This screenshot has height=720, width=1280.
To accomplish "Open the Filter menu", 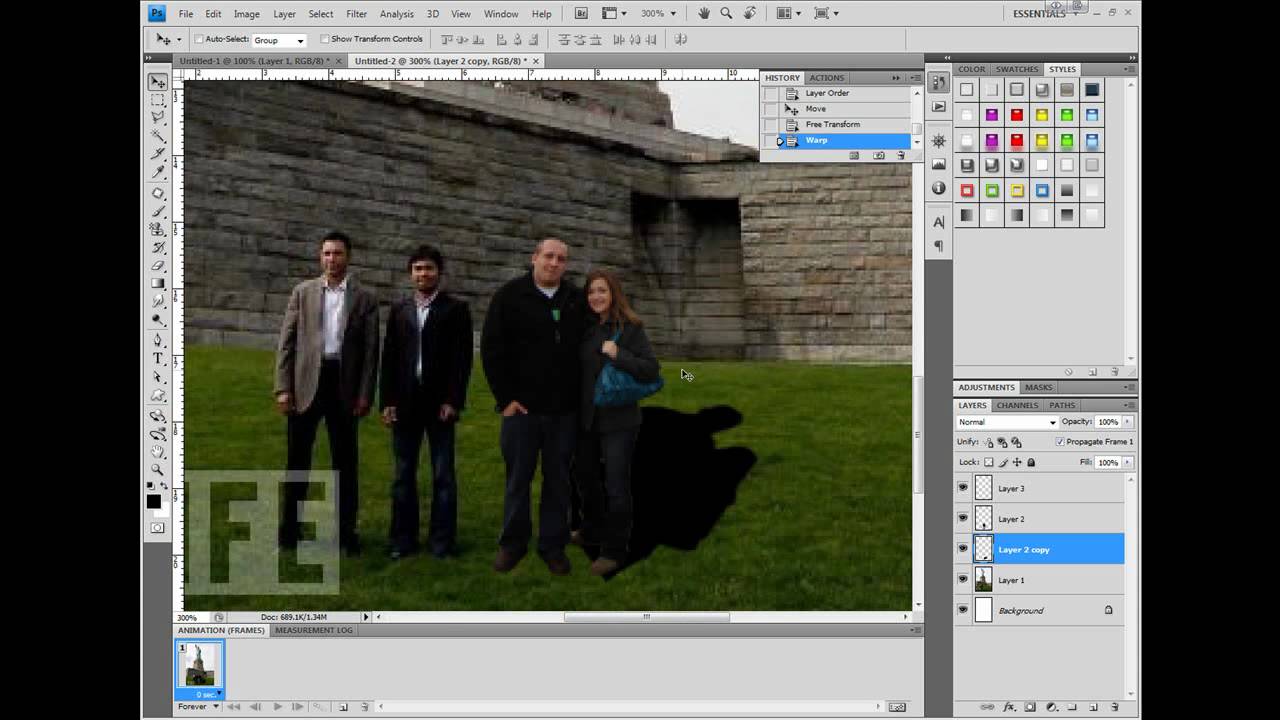I will [x=356, y=14].
